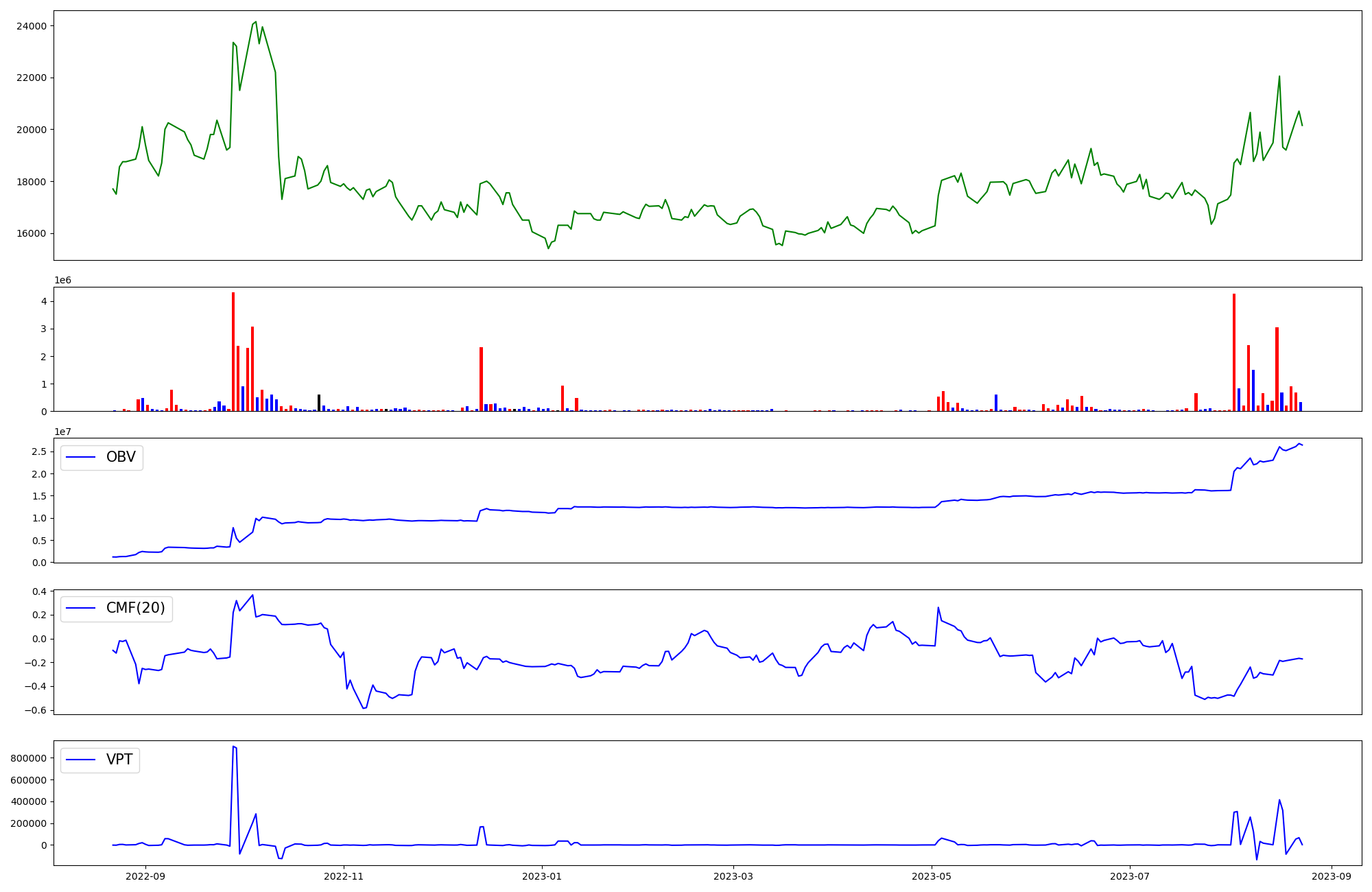Click the 2022-09 x-axis date label
Screen dimensions: 1372x892
tap(145, 876)
